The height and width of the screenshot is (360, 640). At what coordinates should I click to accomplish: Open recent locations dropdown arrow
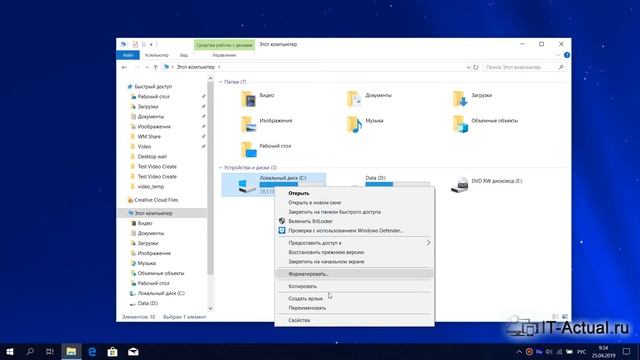coord(147,67)
